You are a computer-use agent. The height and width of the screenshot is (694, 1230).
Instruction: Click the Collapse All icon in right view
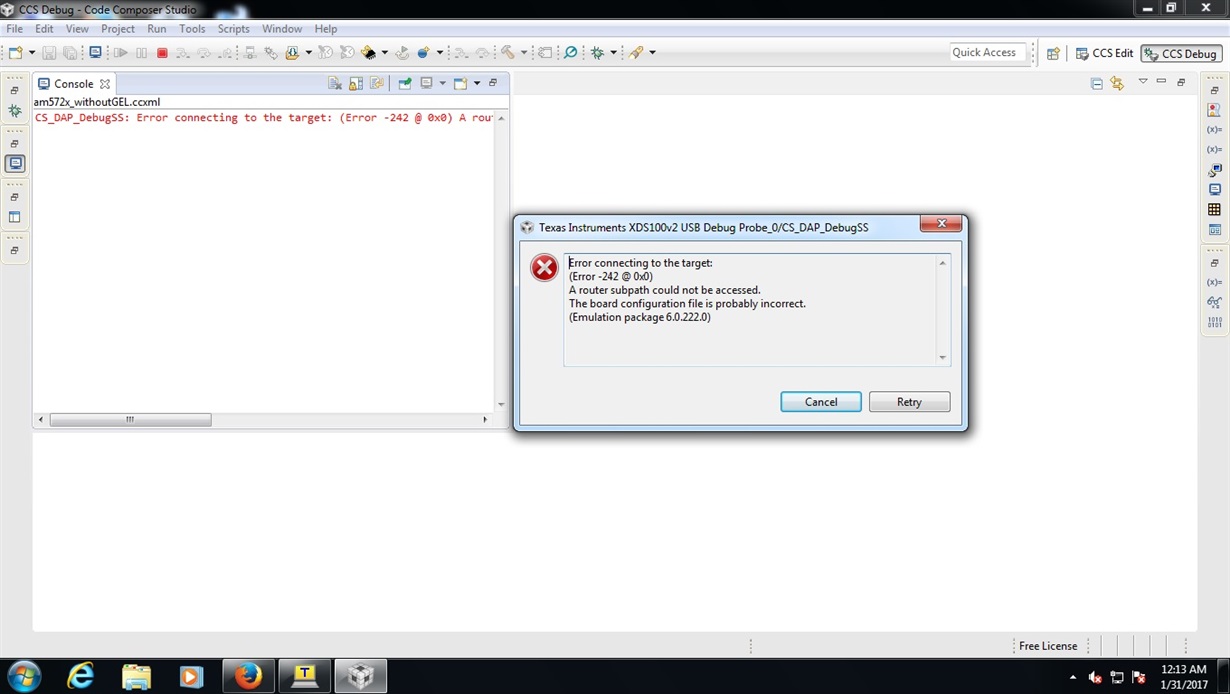1097,83
